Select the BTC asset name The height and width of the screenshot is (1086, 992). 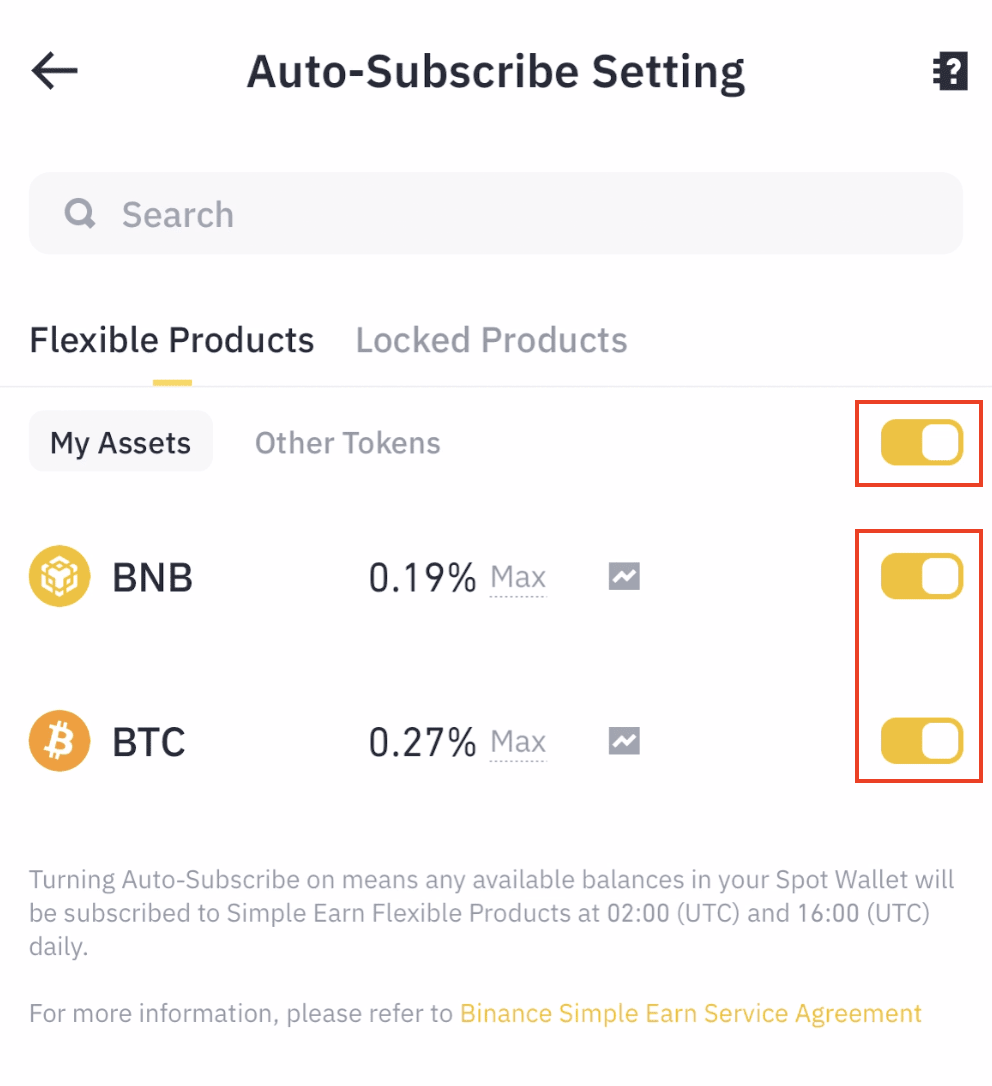click(149, 742)
